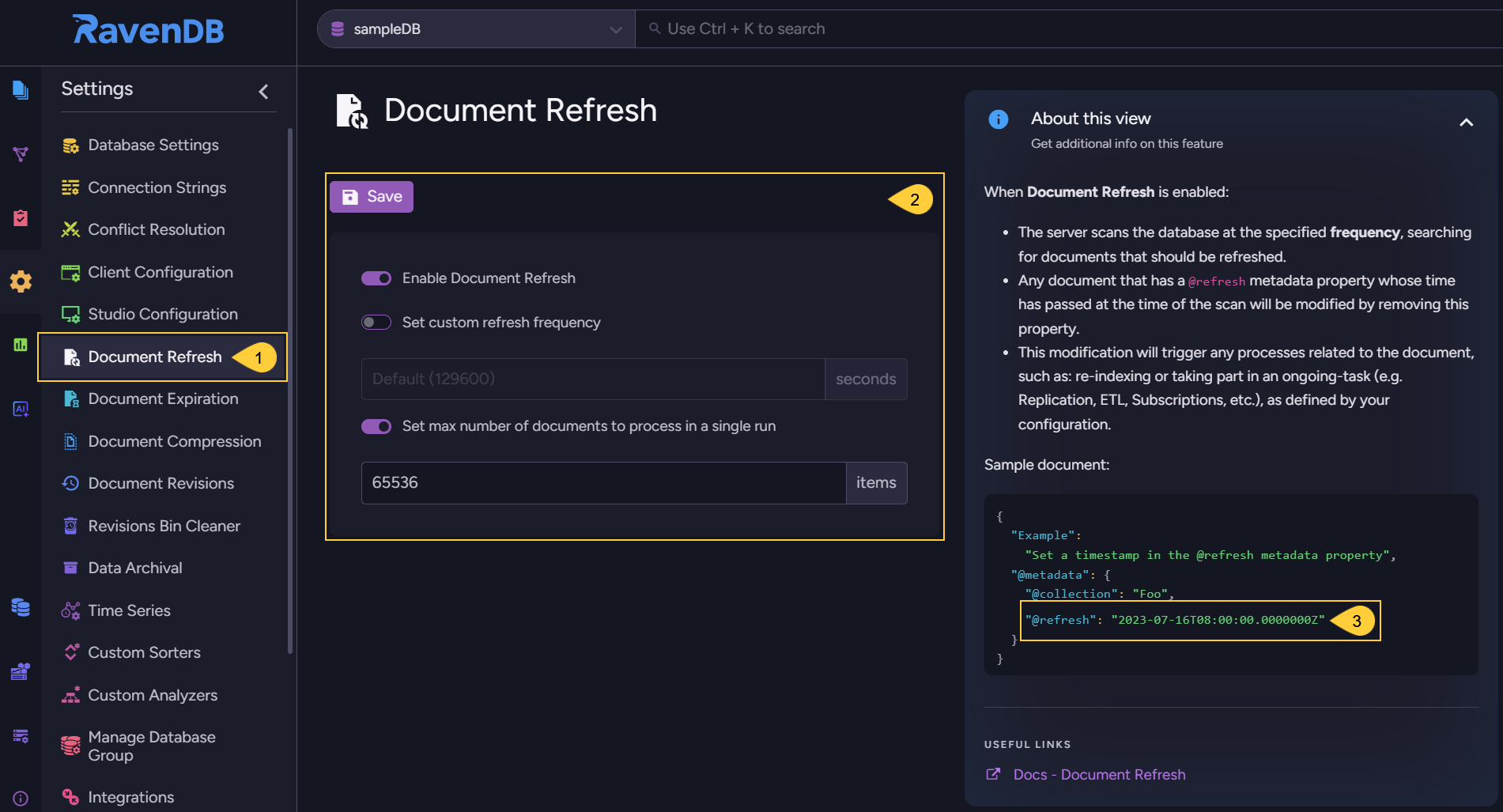Image resolution: width=1503 pixels, height=812 pixels.
Task: Open the cluster dashboard icon in left rail
Action: pyautogui.click(x=21, y=671)
